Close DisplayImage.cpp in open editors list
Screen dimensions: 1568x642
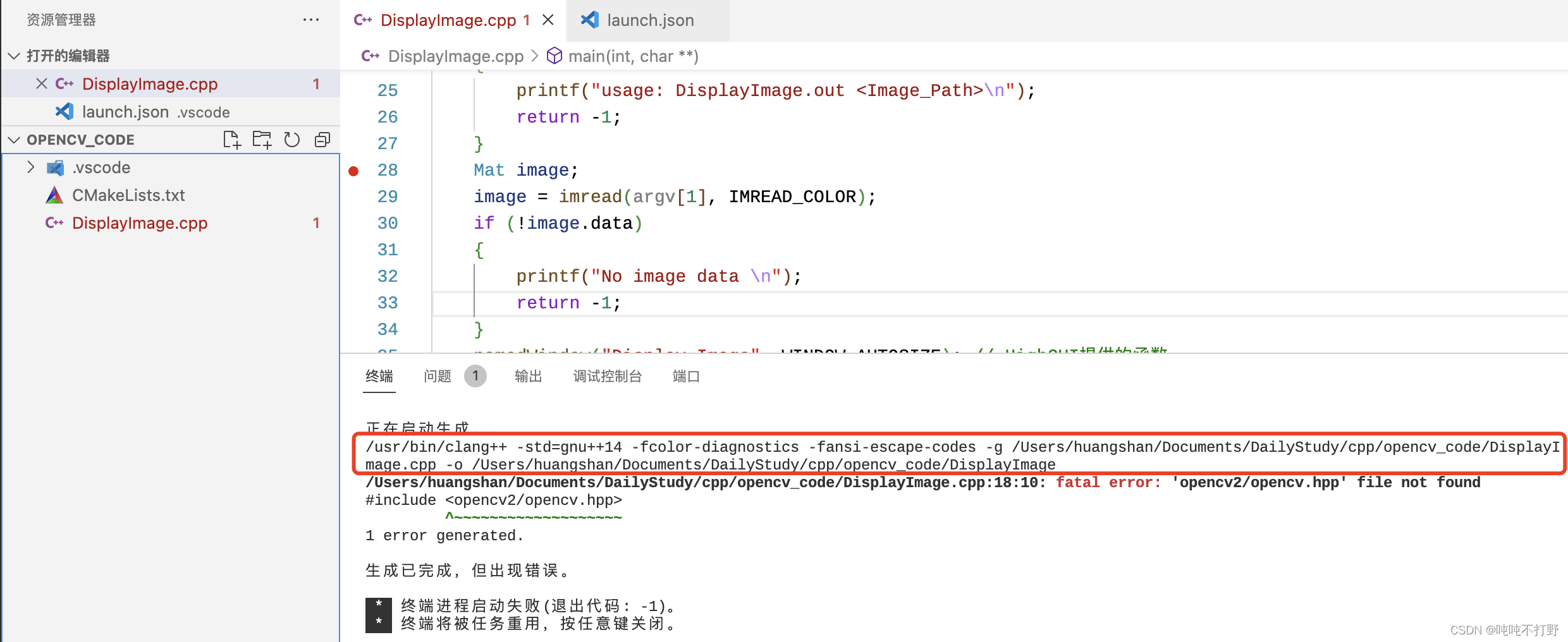coord(42,83)
